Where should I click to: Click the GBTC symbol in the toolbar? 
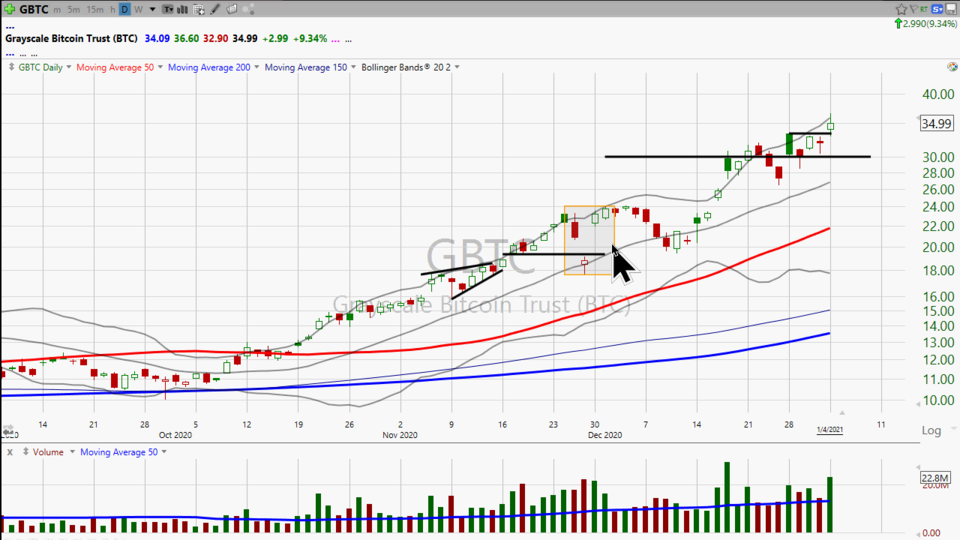tap(34, 9)
